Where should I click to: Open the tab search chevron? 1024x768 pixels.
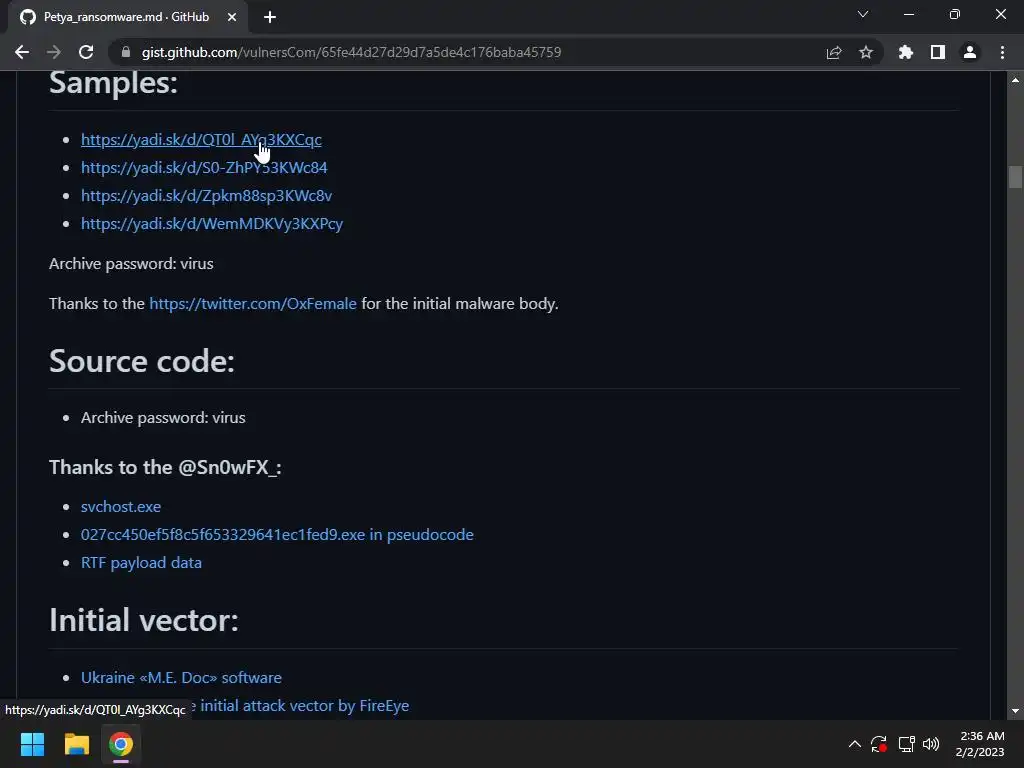click(863, 14)
